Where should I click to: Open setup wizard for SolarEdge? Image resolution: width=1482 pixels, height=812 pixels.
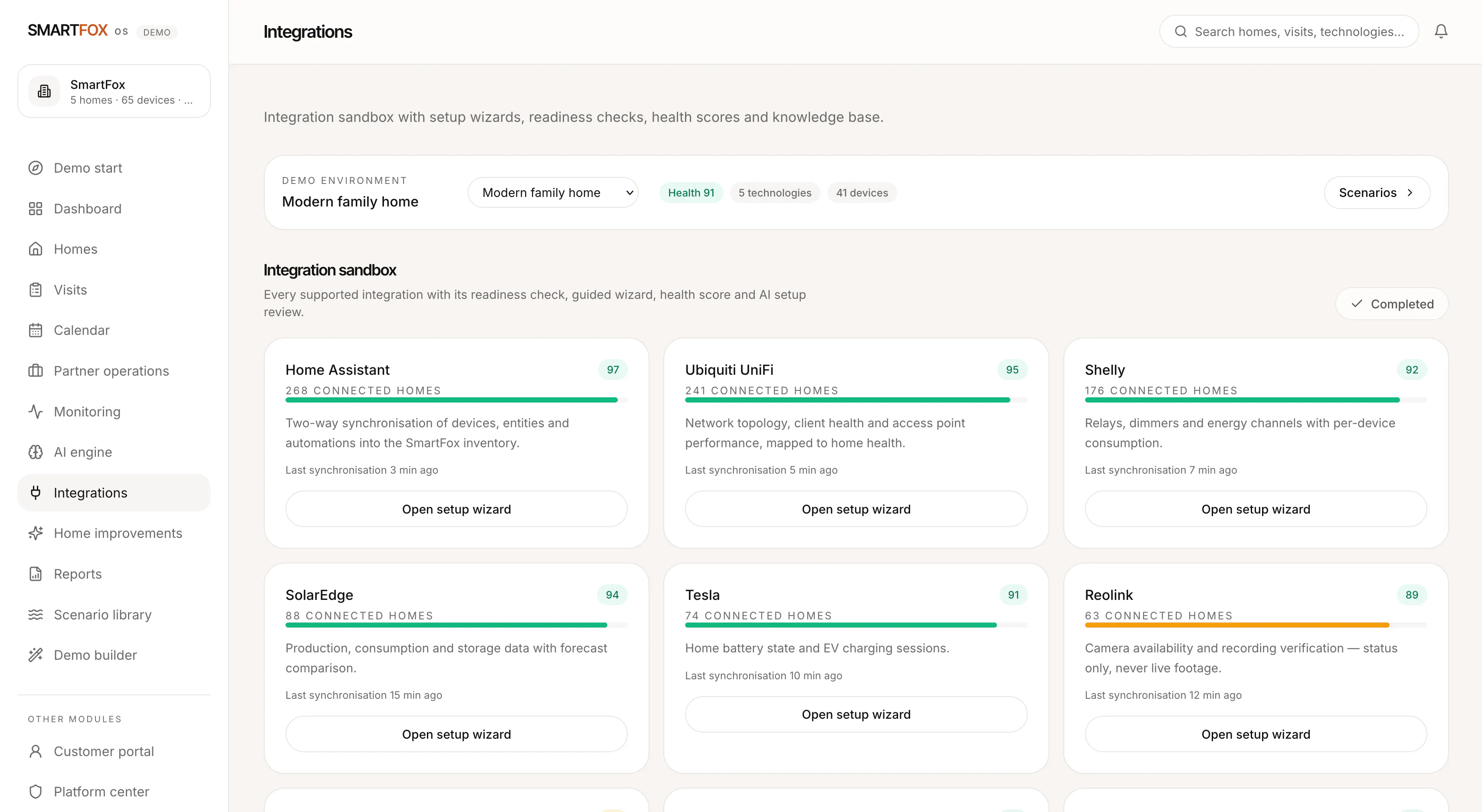456,734
